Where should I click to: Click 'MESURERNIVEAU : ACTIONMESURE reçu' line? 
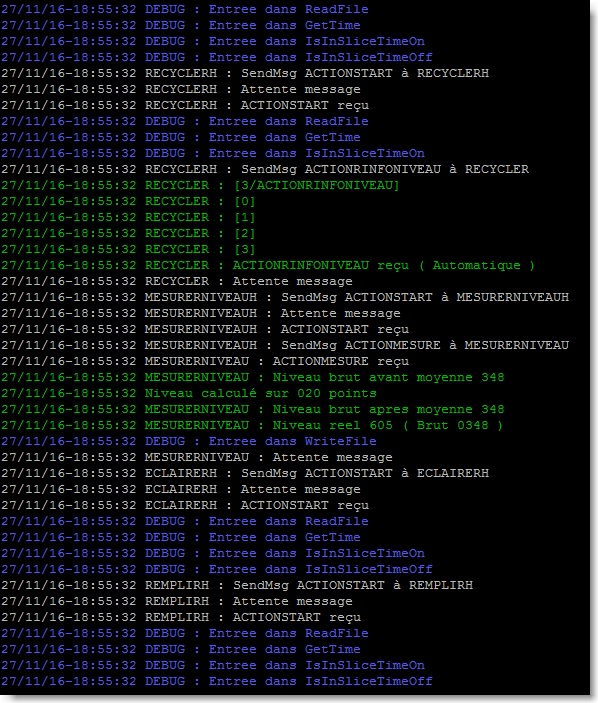[205, 362]
